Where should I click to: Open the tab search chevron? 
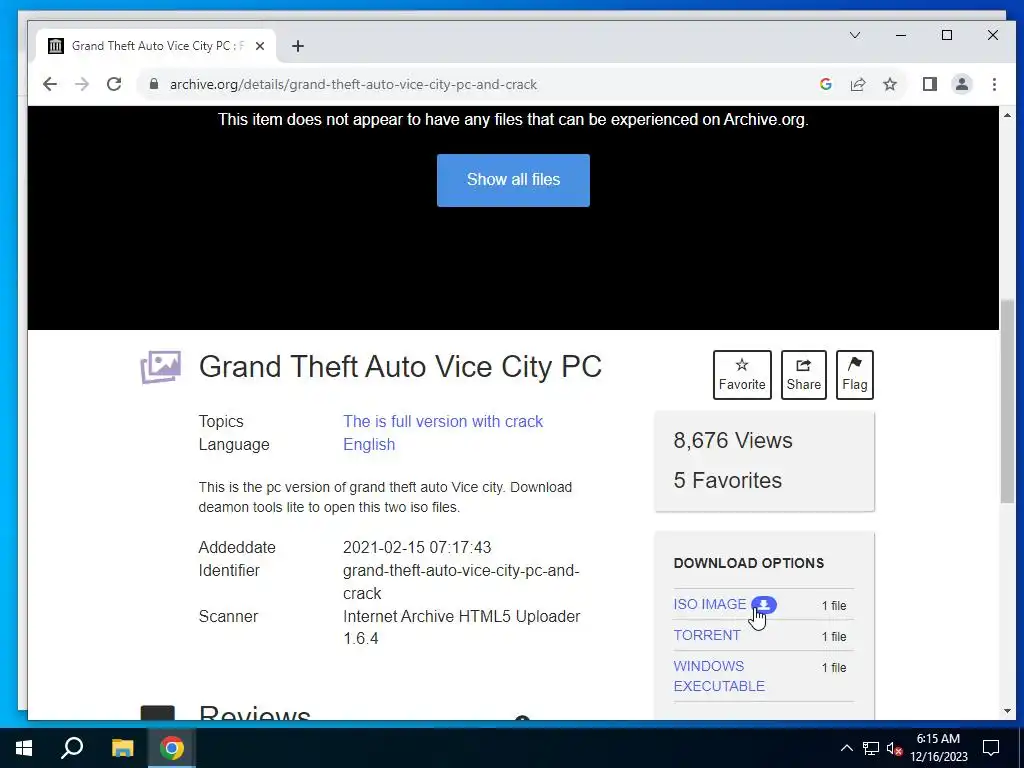tap(855, 35)
